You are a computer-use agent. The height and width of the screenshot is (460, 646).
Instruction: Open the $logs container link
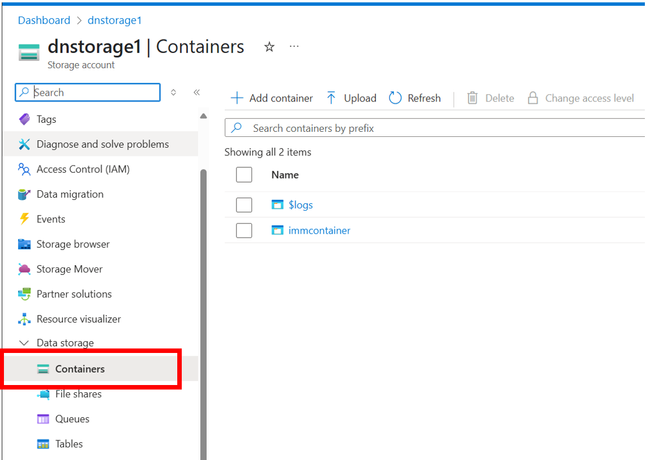coord(300,205)
